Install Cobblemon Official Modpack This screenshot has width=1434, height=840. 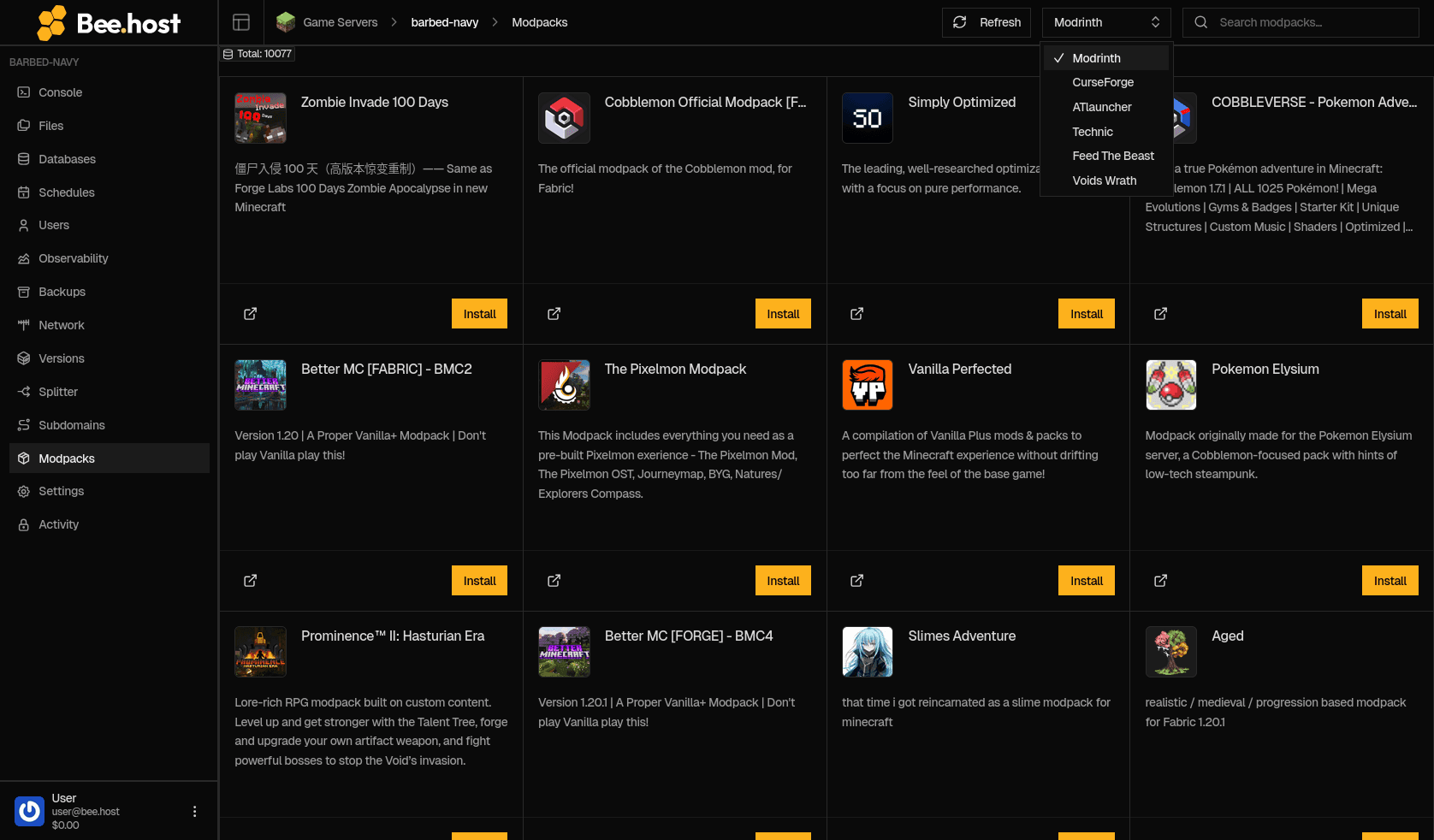[x=783, y=314]
